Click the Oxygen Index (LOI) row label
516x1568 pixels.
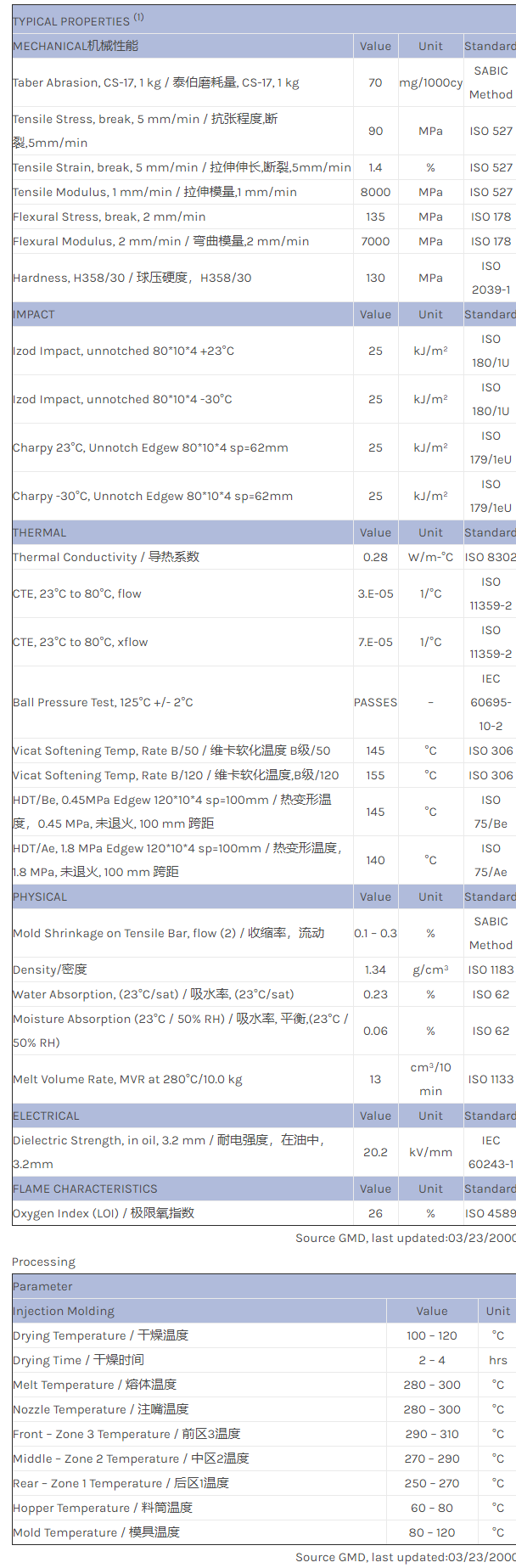104,1214
